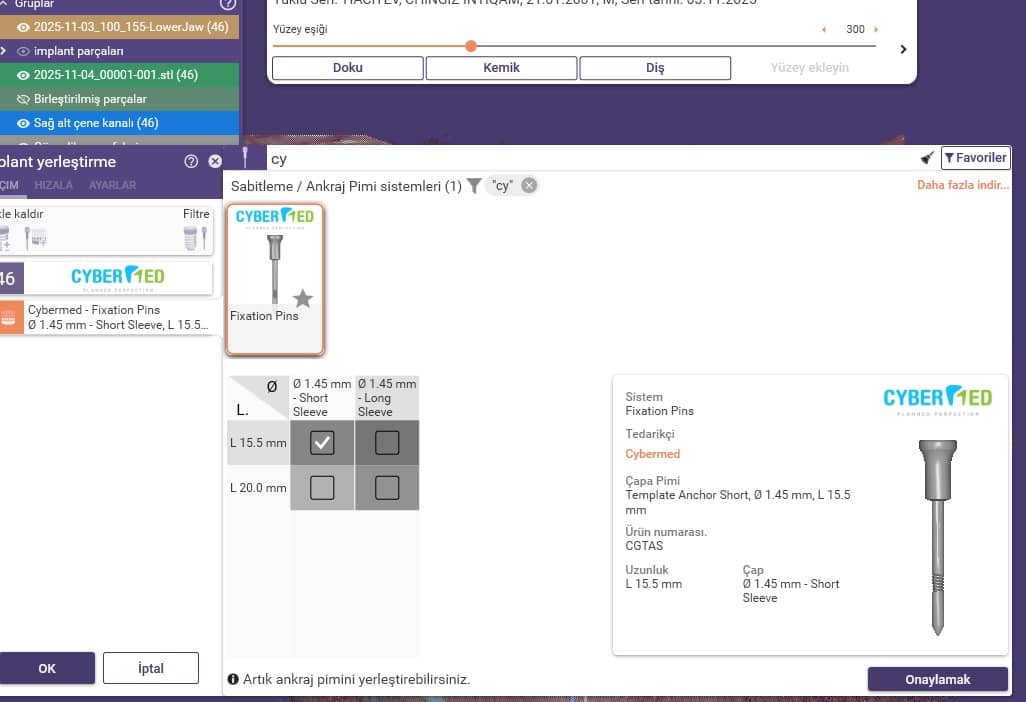Viewport: 1026px width, 702px height.
Task: Collapse the Gruplar panel
Action: pyautogui.click(x=5, y=4)
